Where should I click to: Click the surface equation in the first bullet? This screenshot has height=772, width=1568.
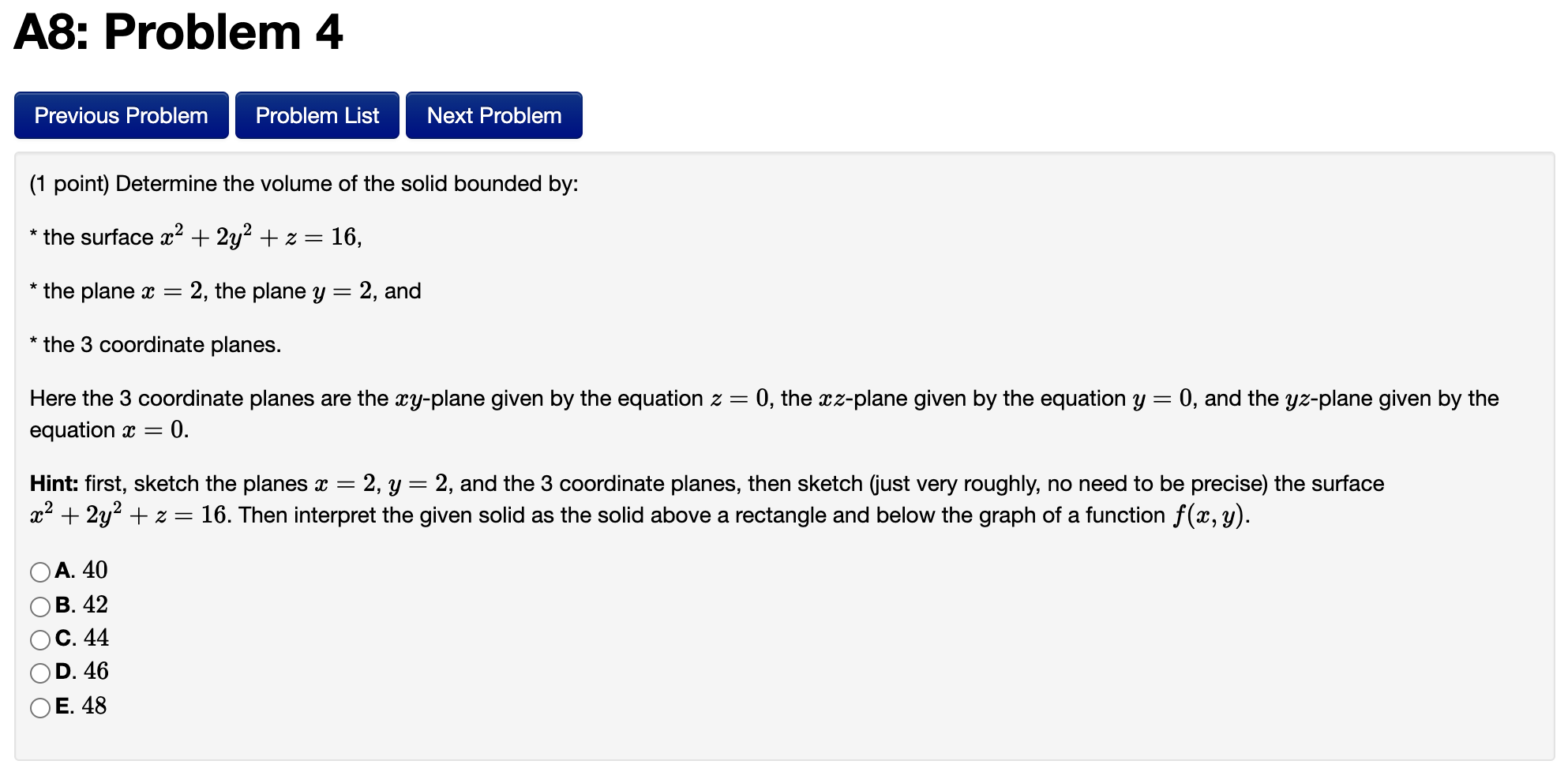click(x=259, y=237)
